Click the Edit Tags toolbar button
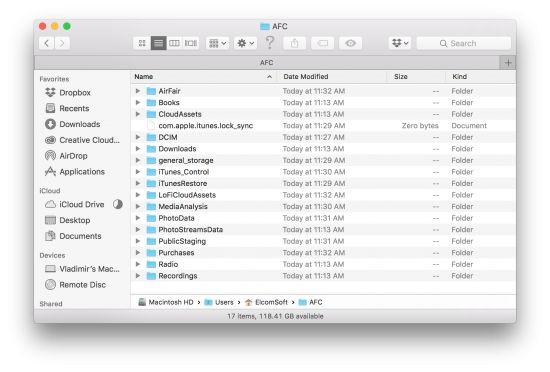Screen dimensions: 550x372 click(322, 43)
